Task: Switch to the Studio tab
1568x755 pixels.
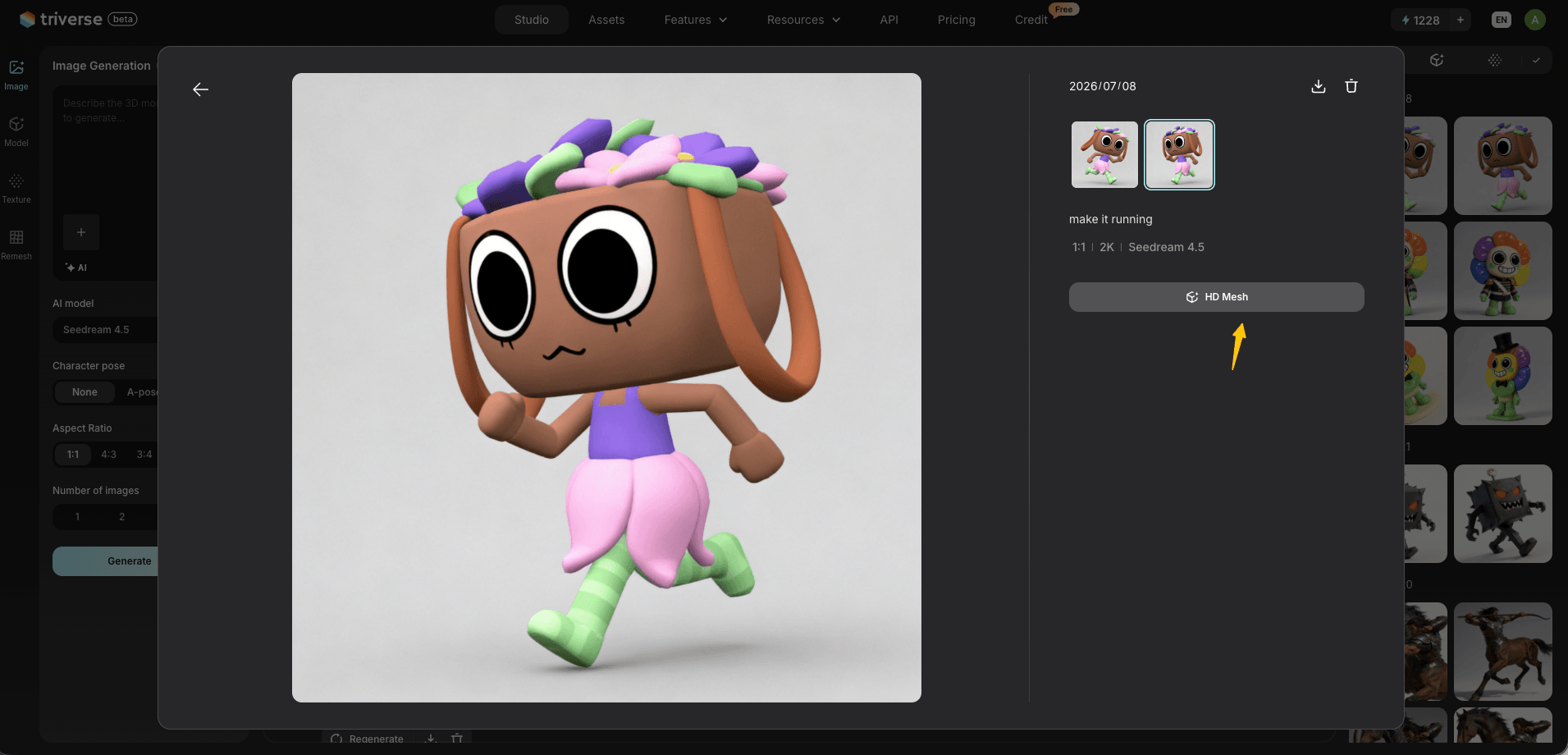Action: 532,20
